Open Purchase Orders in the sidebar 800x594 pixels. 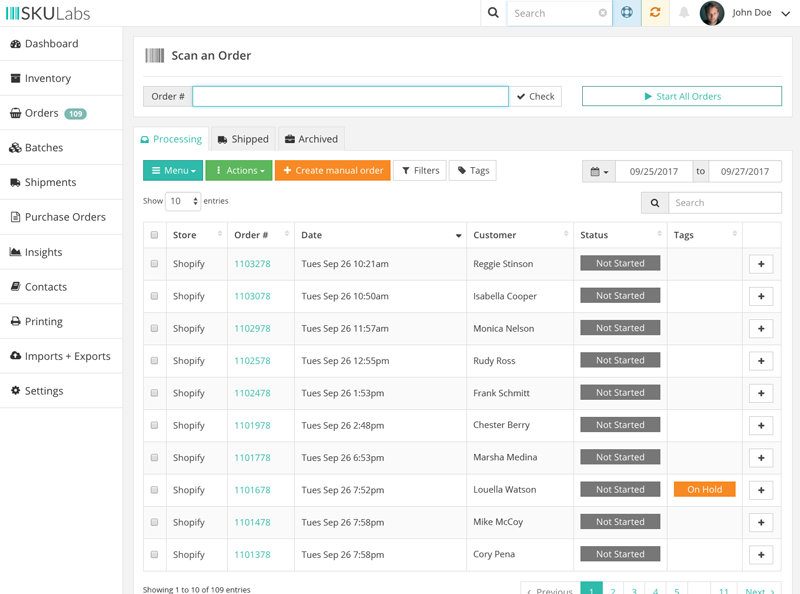coord(61,217)
